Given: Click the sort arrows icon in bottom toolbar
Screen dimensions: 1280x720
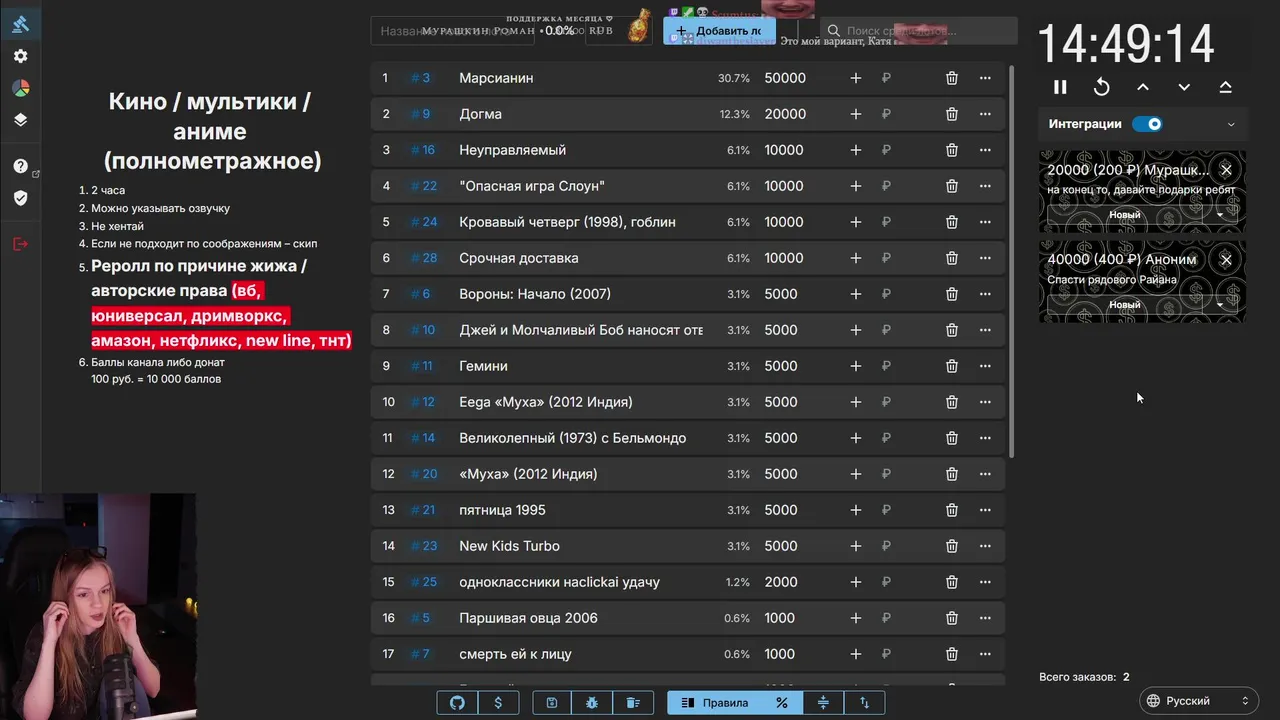Looking at the screenshot, I should 865,703.
